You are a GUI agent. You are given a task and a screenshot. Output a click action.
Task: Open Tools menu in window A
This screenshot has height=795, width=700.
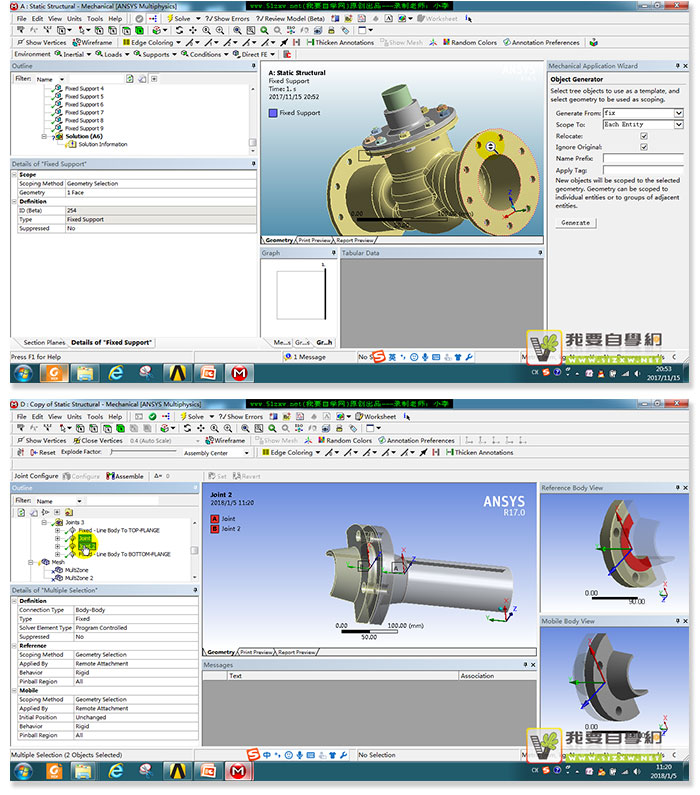[95, 18]
